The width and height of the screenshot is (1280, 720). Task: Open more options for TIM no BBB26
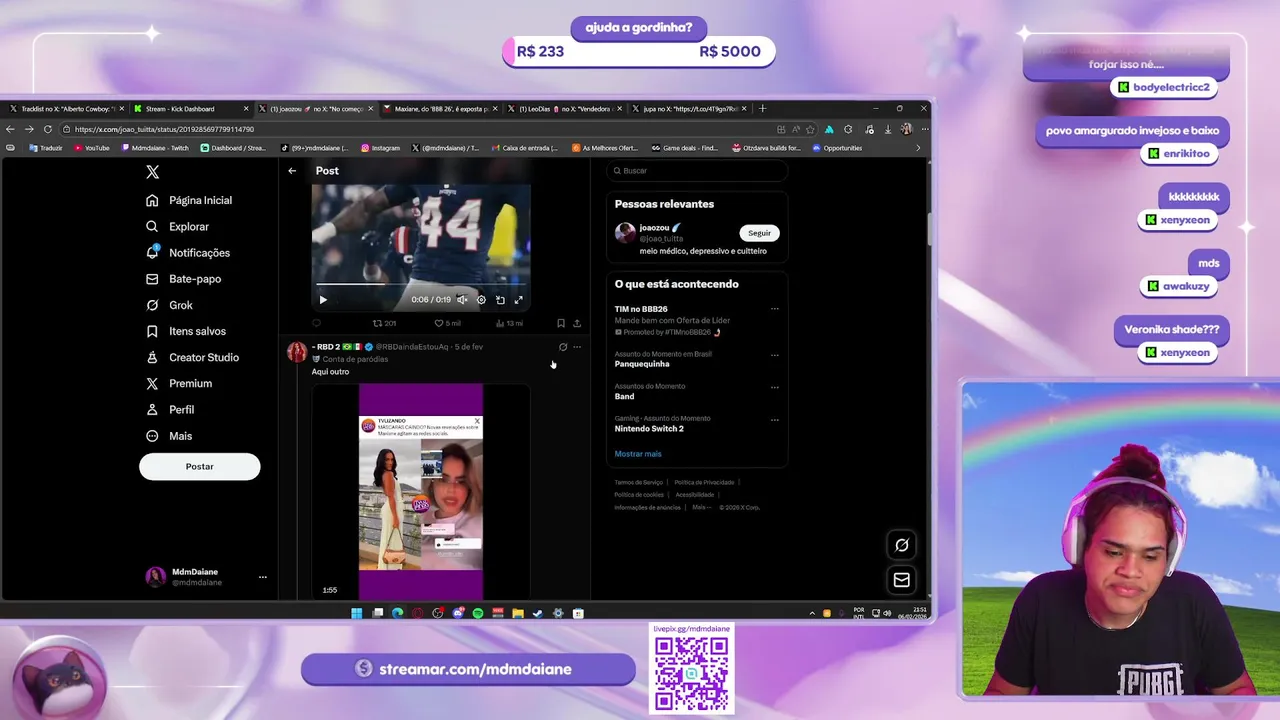pyautogui.click(x=774, y=309)
